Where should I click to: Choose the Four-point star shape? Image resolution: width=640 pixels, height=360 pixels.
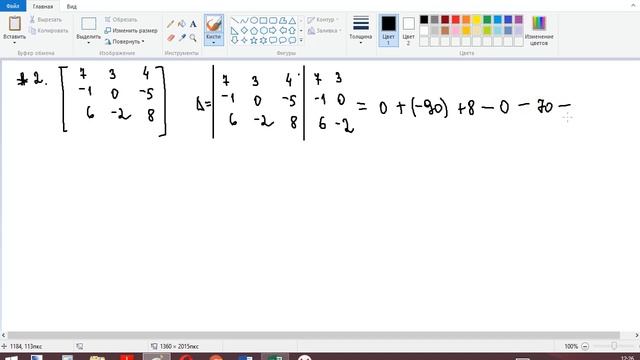[x=244, y=40]
